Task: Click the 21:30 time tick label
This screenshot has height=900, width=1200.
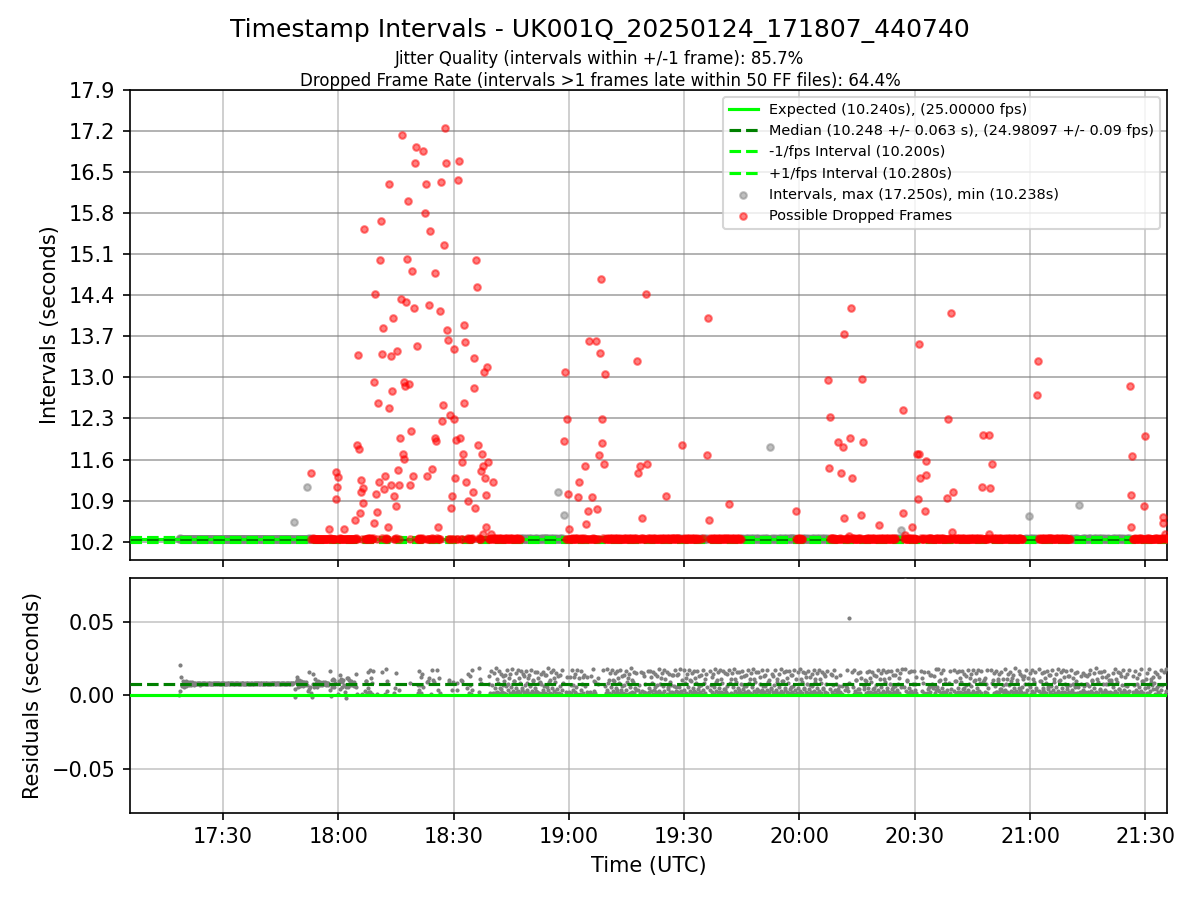Action: 1145,835
